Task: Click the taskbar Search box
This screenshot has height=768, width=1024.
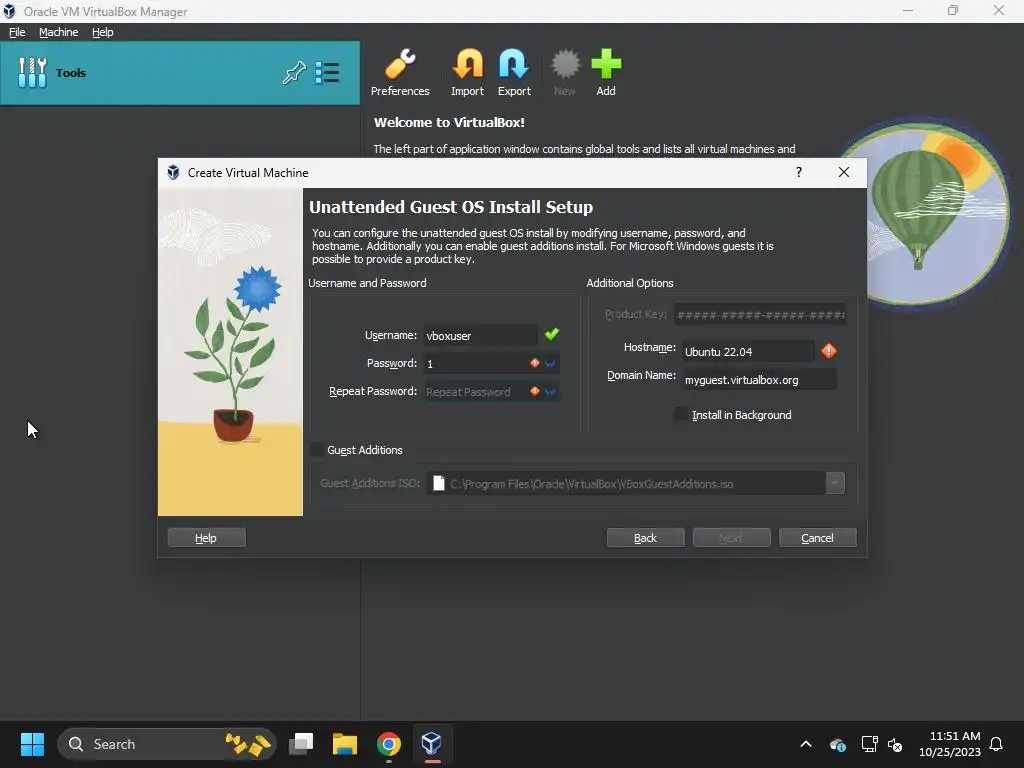Action: tap(167, 744)
